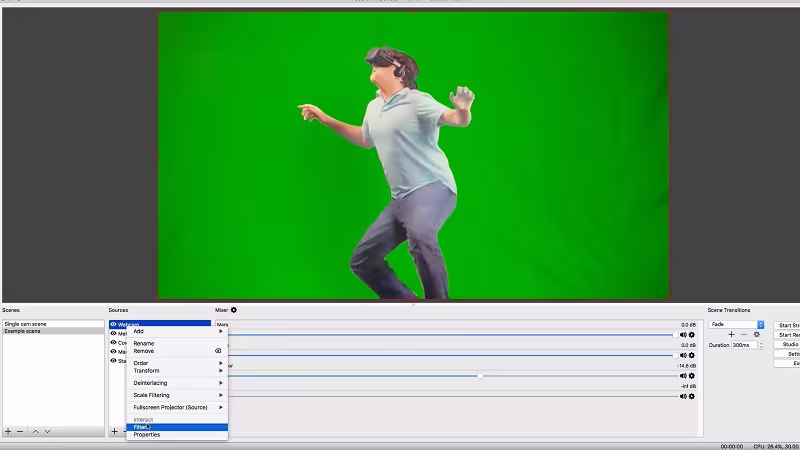This screenshot has height=450, width=800.
Task: Open the Settings button
Action: tap(787, 354)
